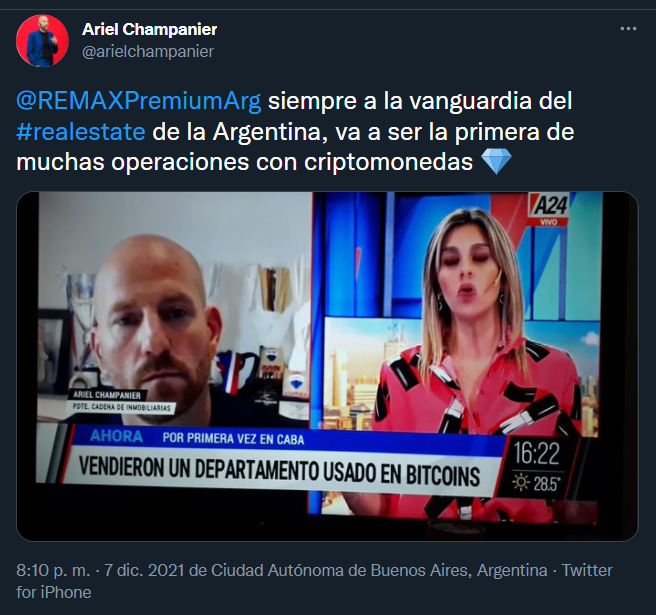The height and width of the screenshot is (615, 656).
Task: Open the 8:10 p. m. tweet timestamp
Action: tap(53, 570)
